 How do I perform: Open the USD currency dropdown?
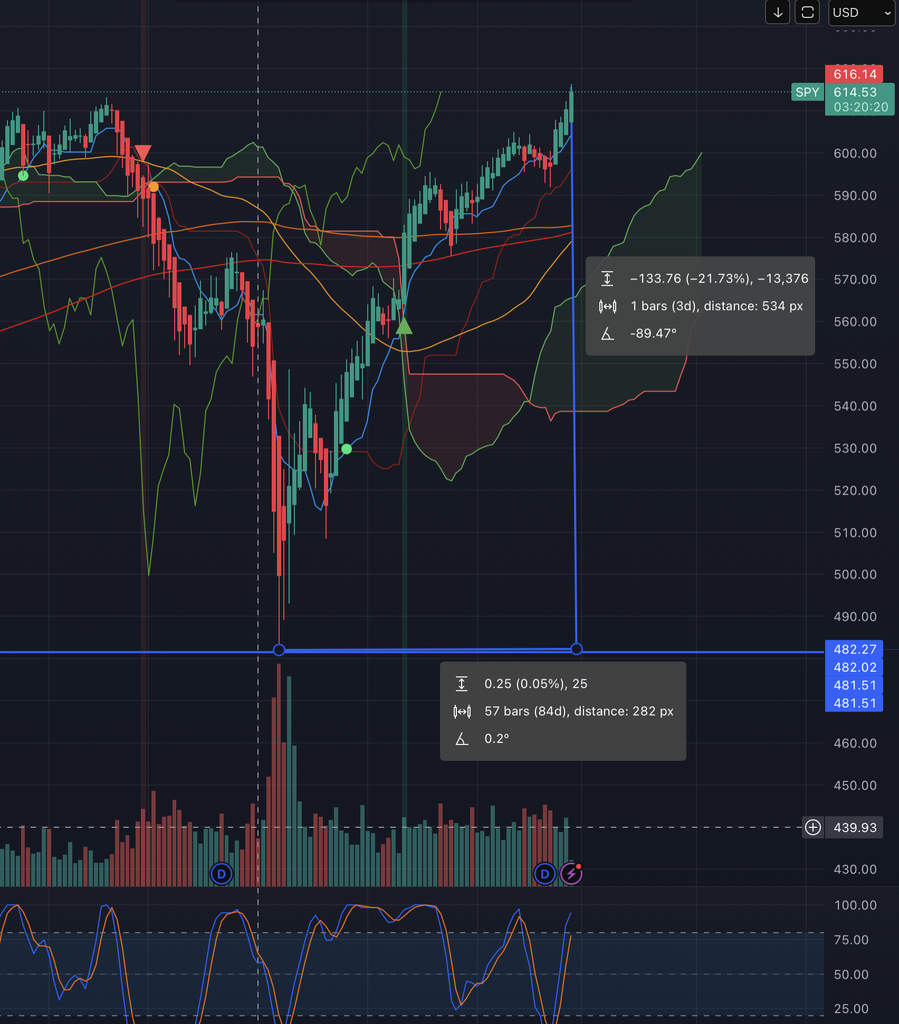[x=860, y=13]
